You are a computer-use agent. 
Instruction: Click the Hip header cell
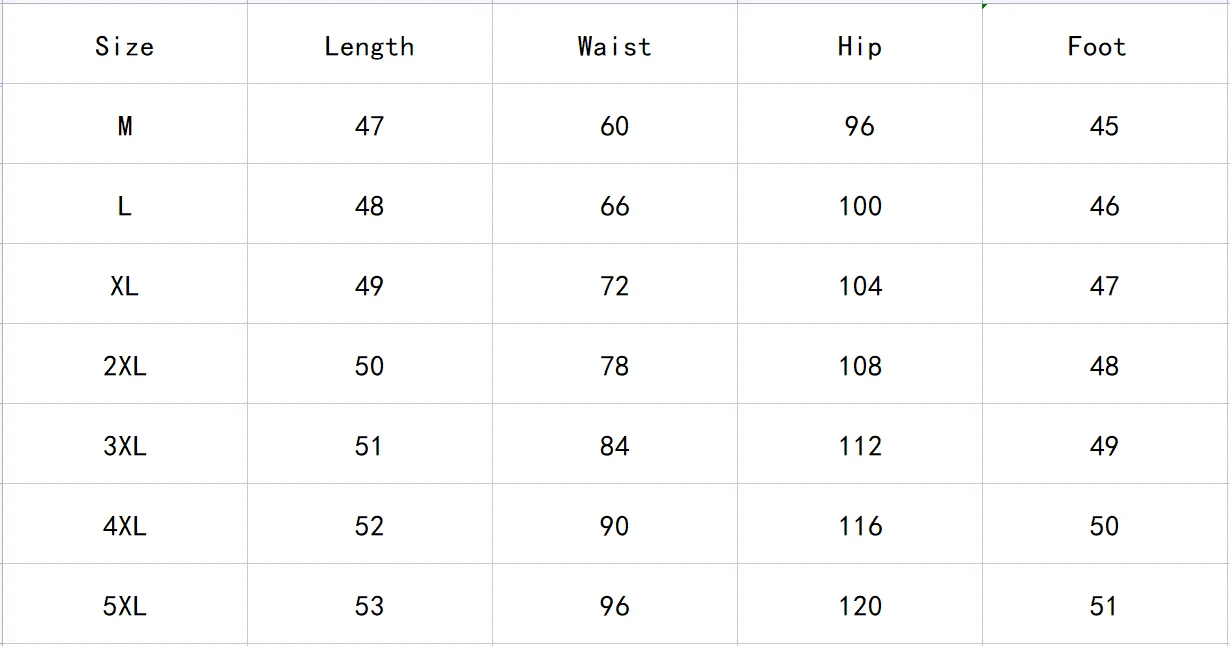click(x=859, y=46)
